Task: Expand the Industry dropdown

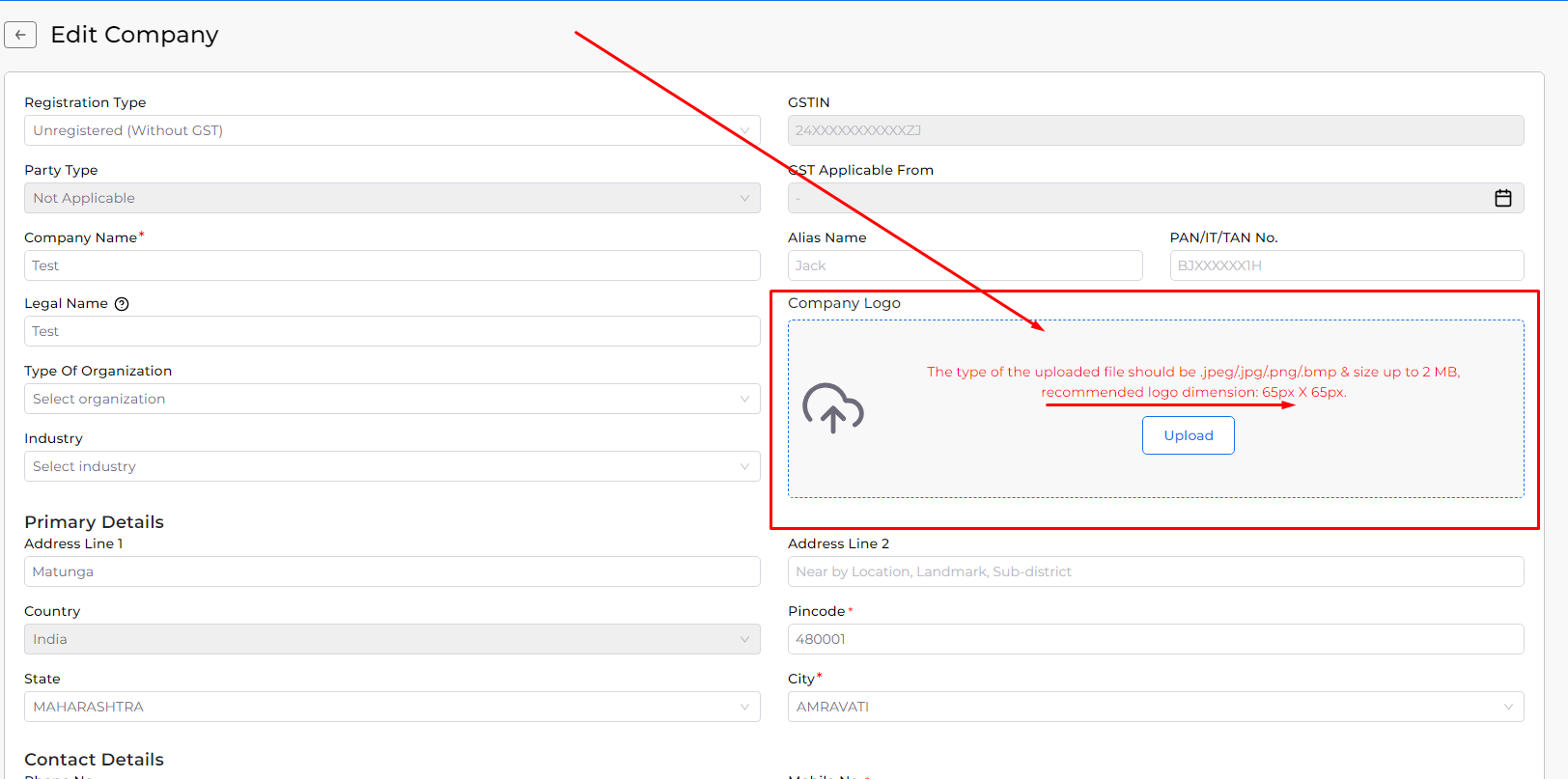Action: click(391, 466)
